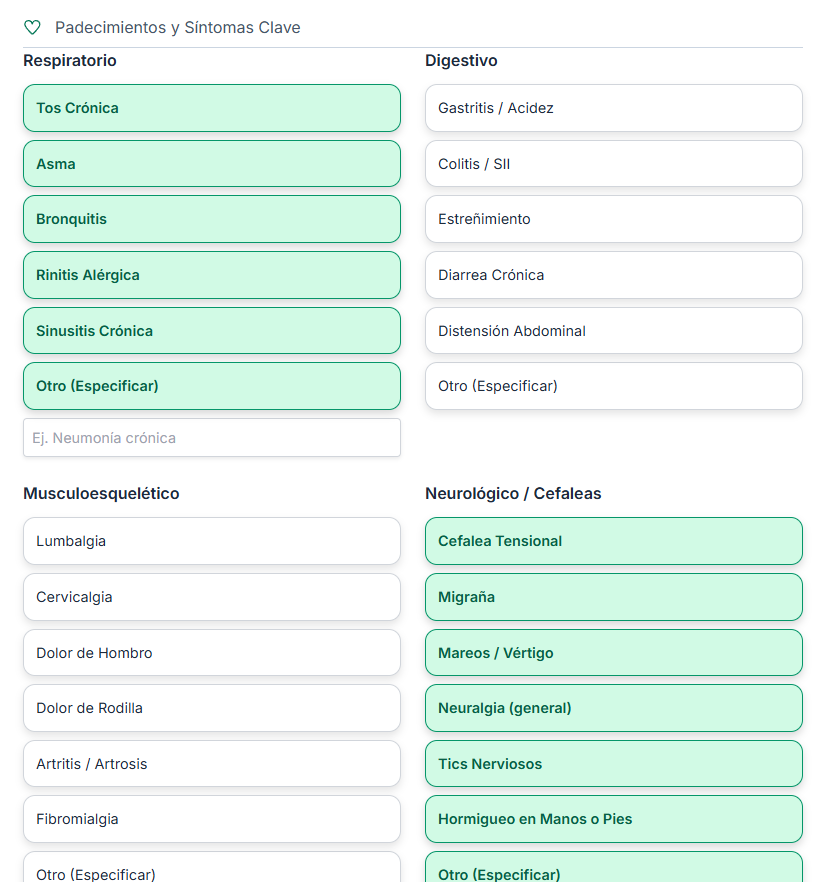Disable the Asma selection
This screenshot has height=882, width=825.
pyautogui.click(x=211, y=163)
